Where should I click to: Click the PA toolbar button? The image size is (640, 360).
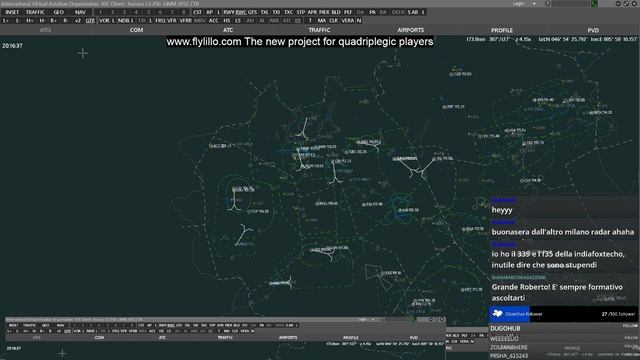pyautogui.click(x=372, y=12)
